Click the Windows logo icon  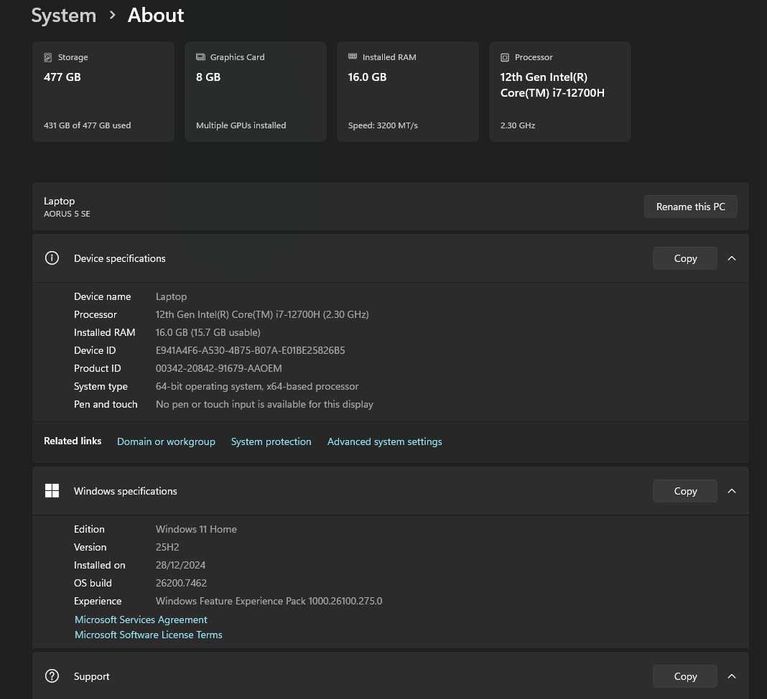pyautogui.click(x=52, y=491)
